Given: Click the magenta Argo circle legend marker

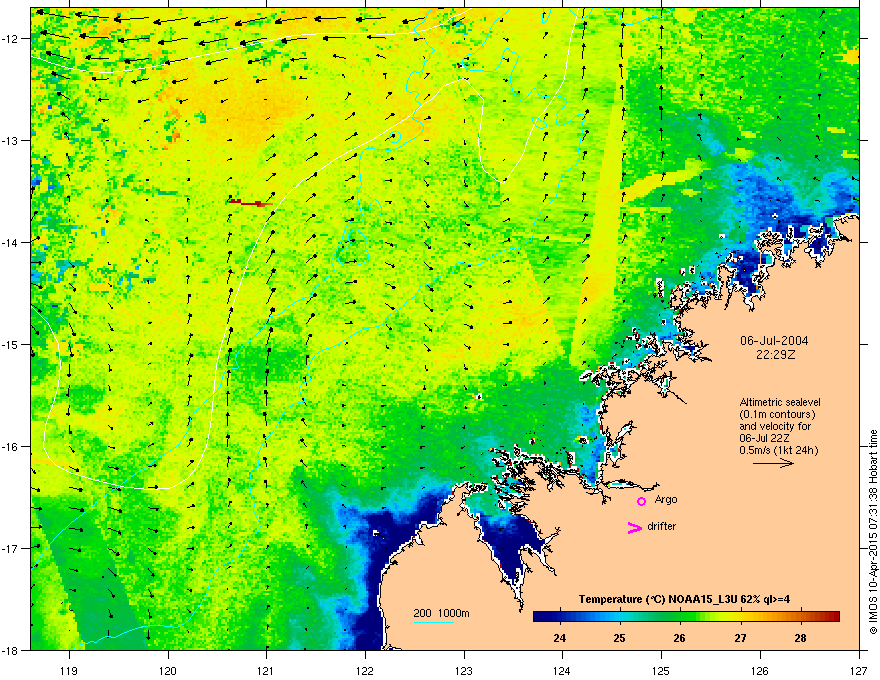Looking at the screenshot, I should [x=641, y=501].
